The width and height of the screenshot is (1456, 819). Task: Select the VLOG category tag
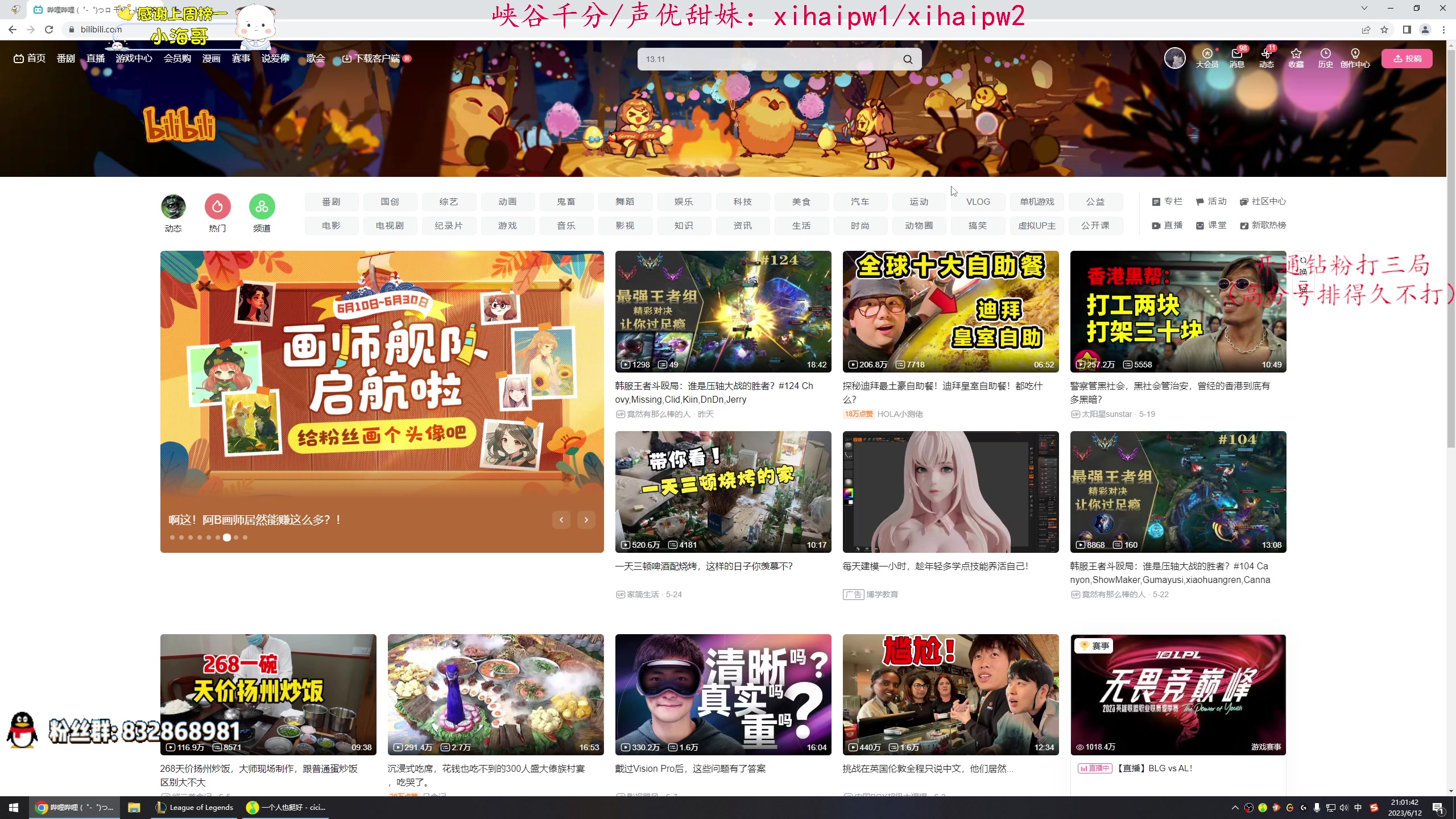coord(978,202)
